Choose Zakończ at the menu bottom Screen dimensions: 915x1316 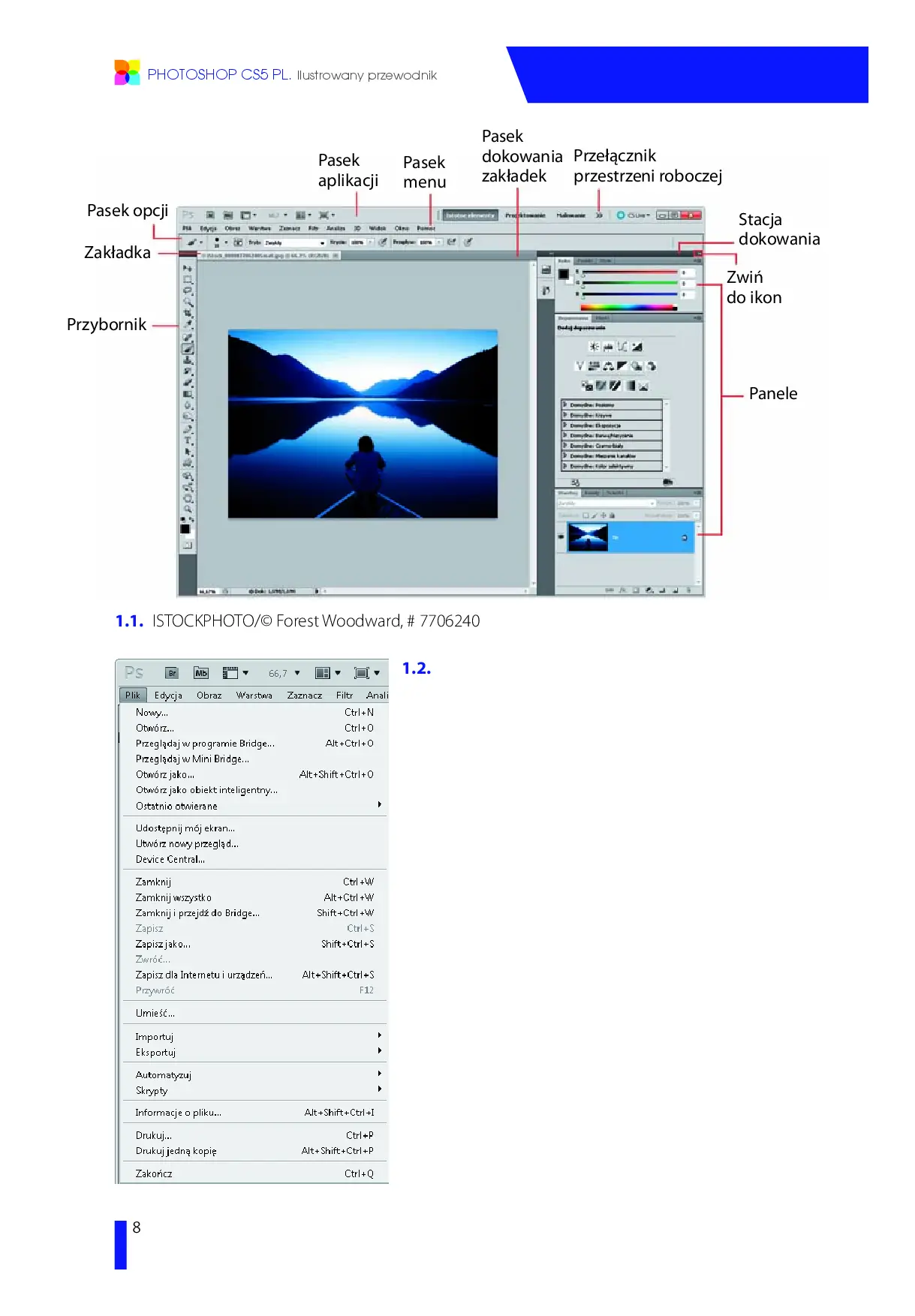pyautogui.click(x=255, y=1173)
